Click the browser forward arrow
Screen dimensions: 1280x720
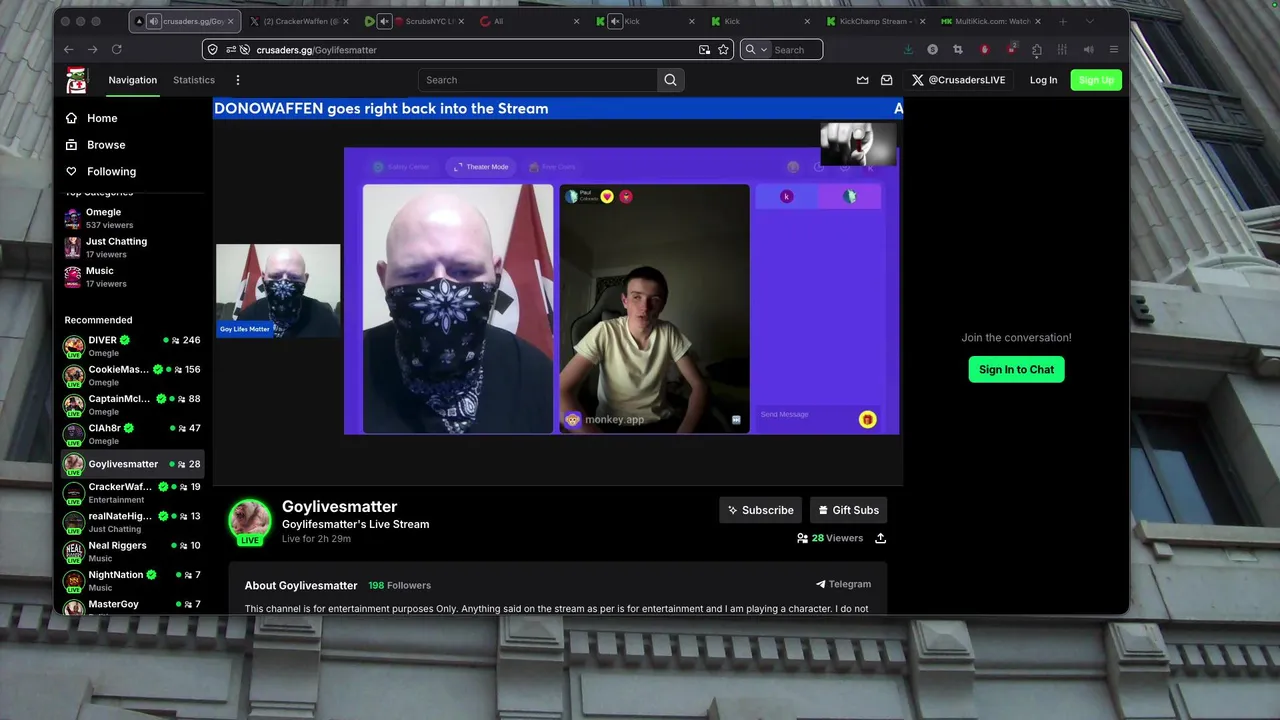92,49
